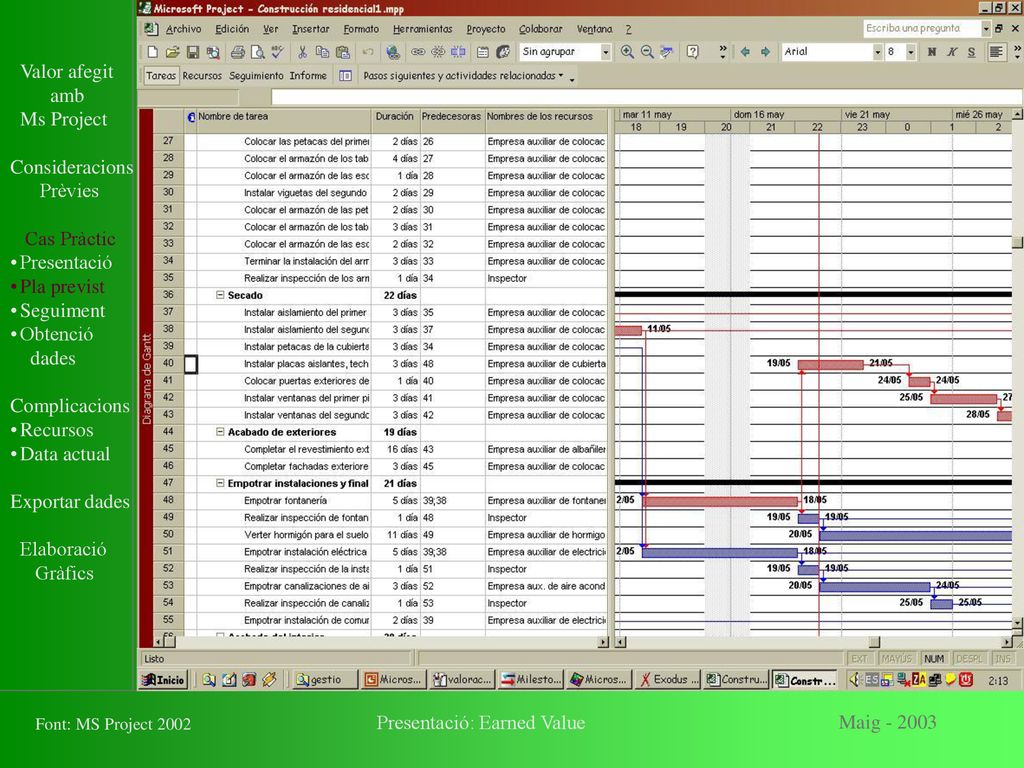The height and width of the screenshot is (768, 1024).
Task: Print the current Gantt view
Action: [238, 52]
